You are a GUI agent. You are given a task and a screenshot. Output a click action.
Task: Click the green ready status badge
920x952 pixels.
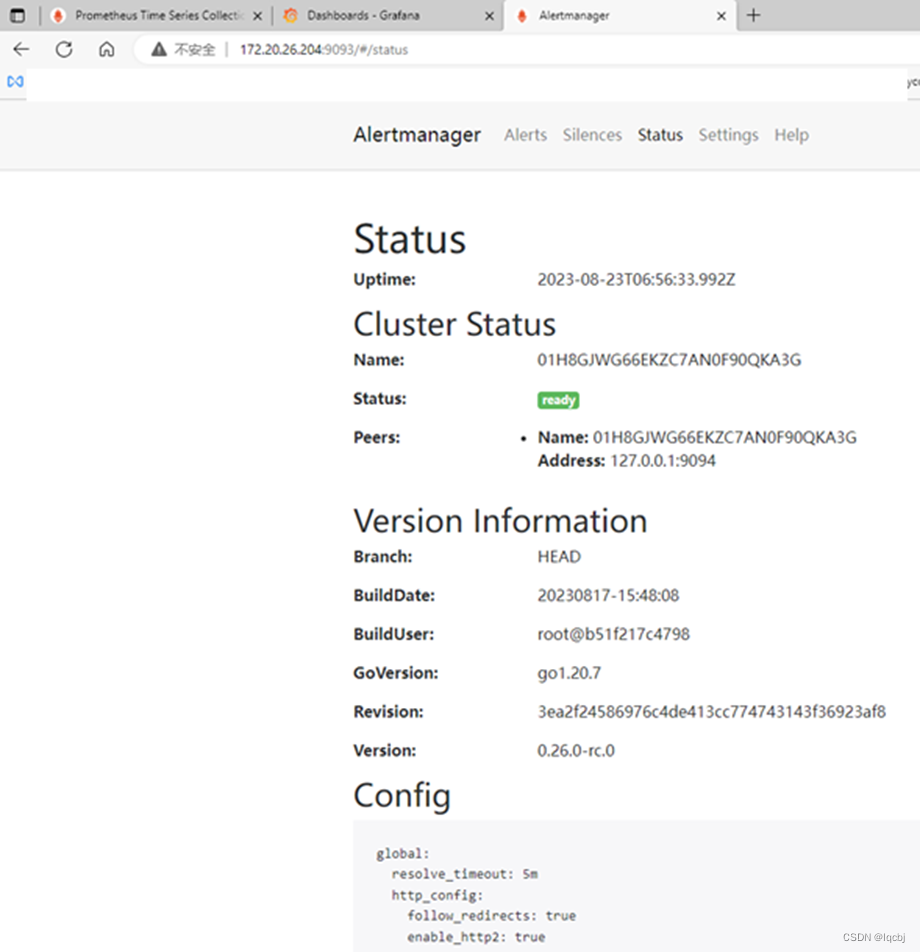click(x=557, y=399)
